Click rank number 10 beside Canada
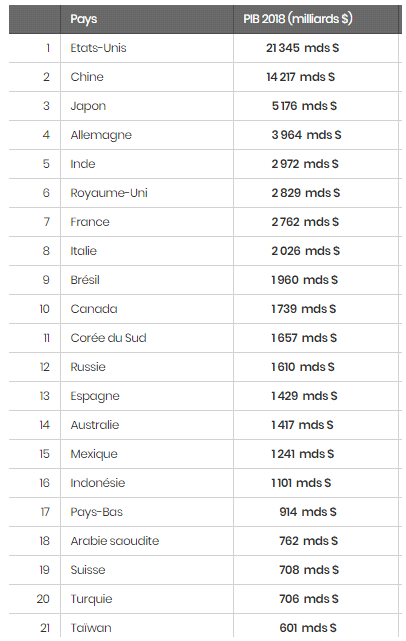This screenshot has width=406, height=641. 45,309
